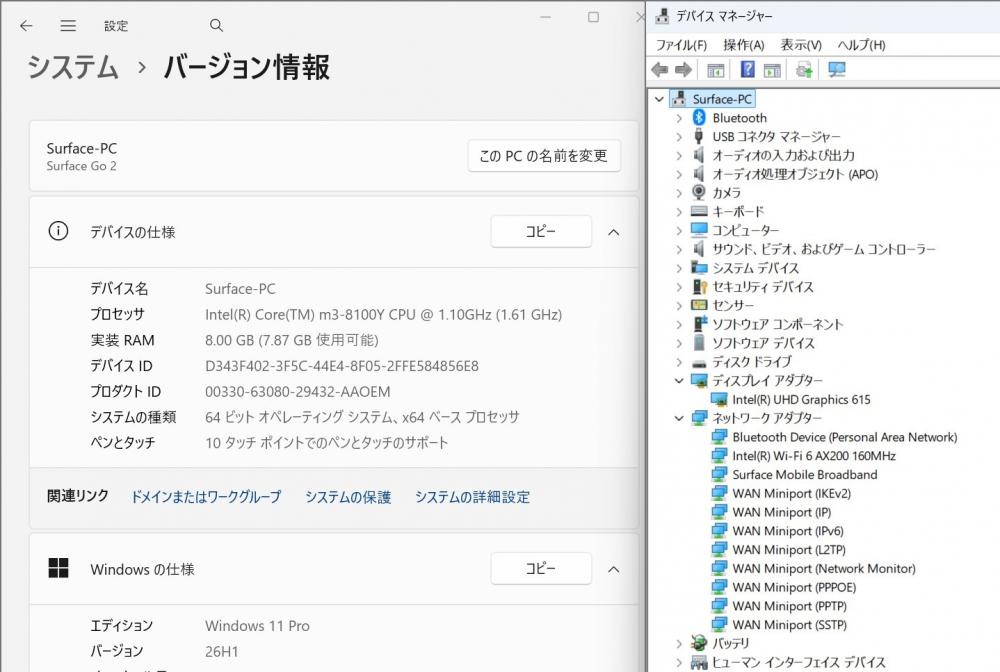
Task: Select the センサー category icon
Action: 699,305
